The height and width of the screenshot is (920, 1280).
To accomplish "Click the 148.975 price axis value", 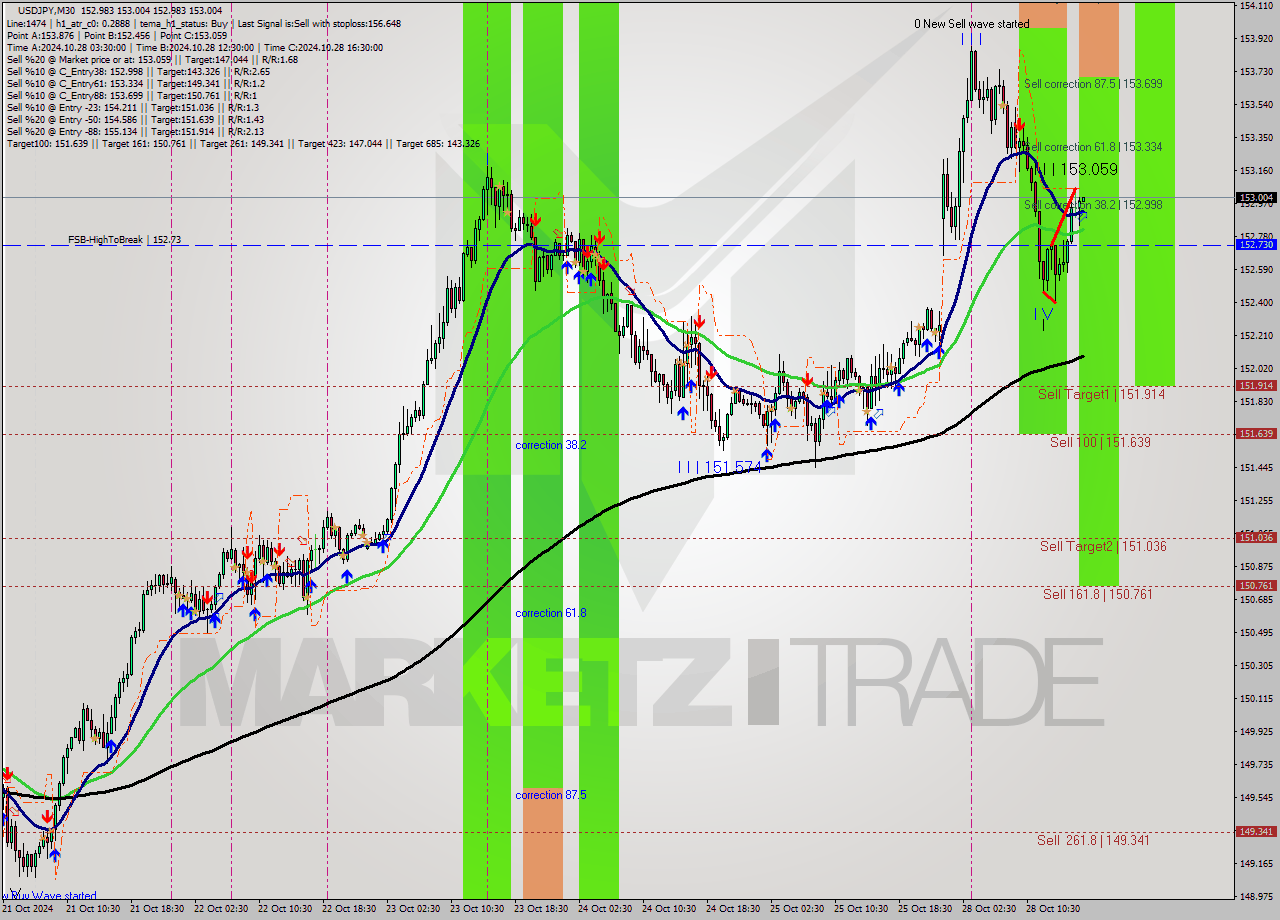I will pyautogui.click(x=1257, y=896).
